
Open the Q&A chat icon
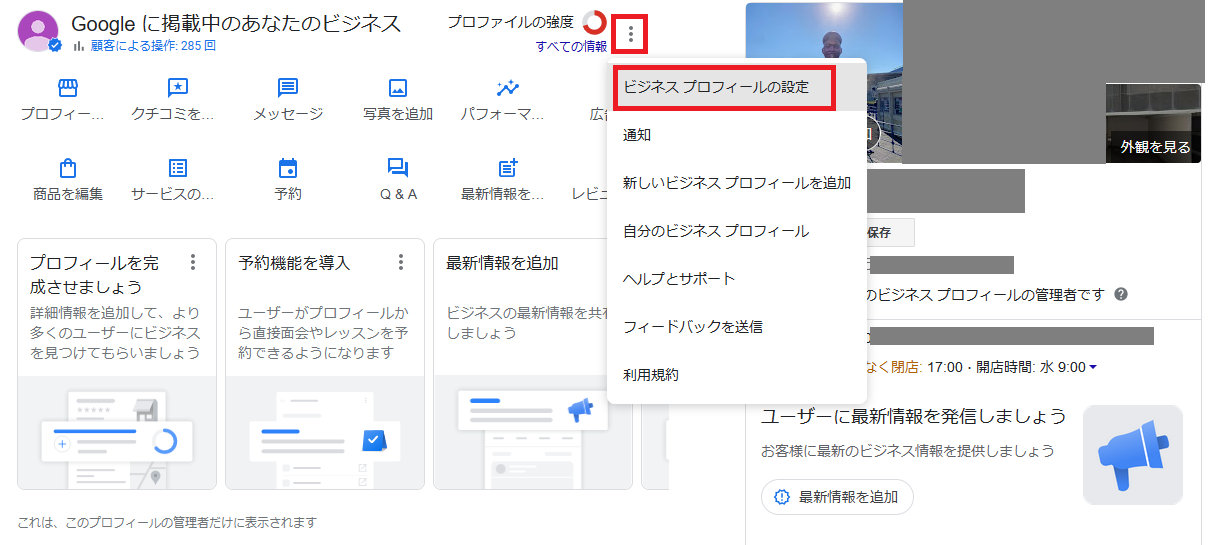pos(398,167)
